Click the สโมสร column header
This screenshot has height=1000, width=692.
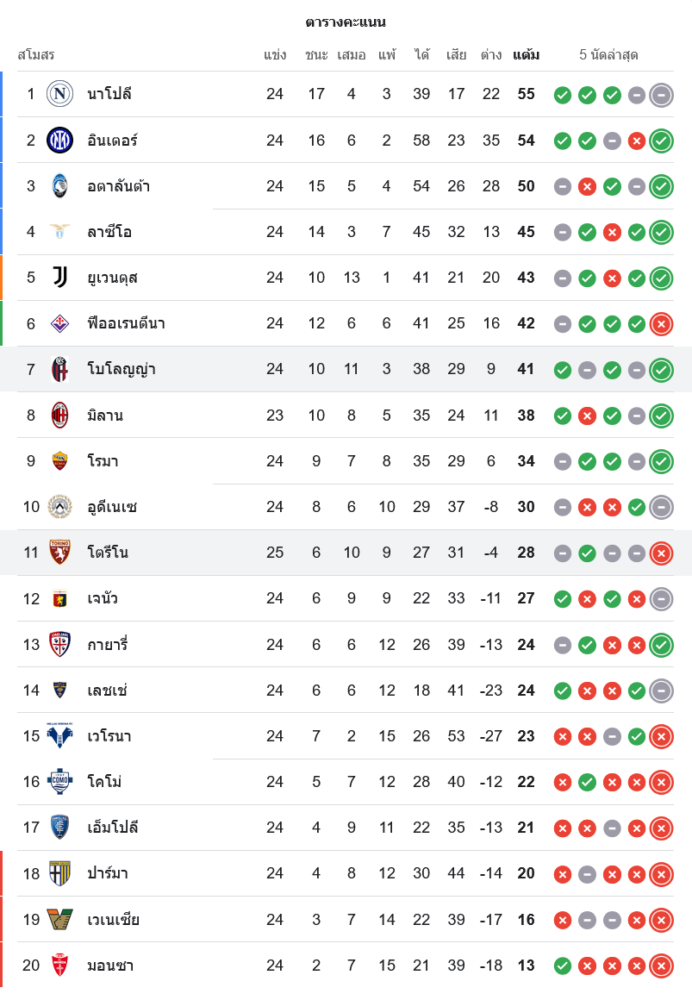(36, 55)
